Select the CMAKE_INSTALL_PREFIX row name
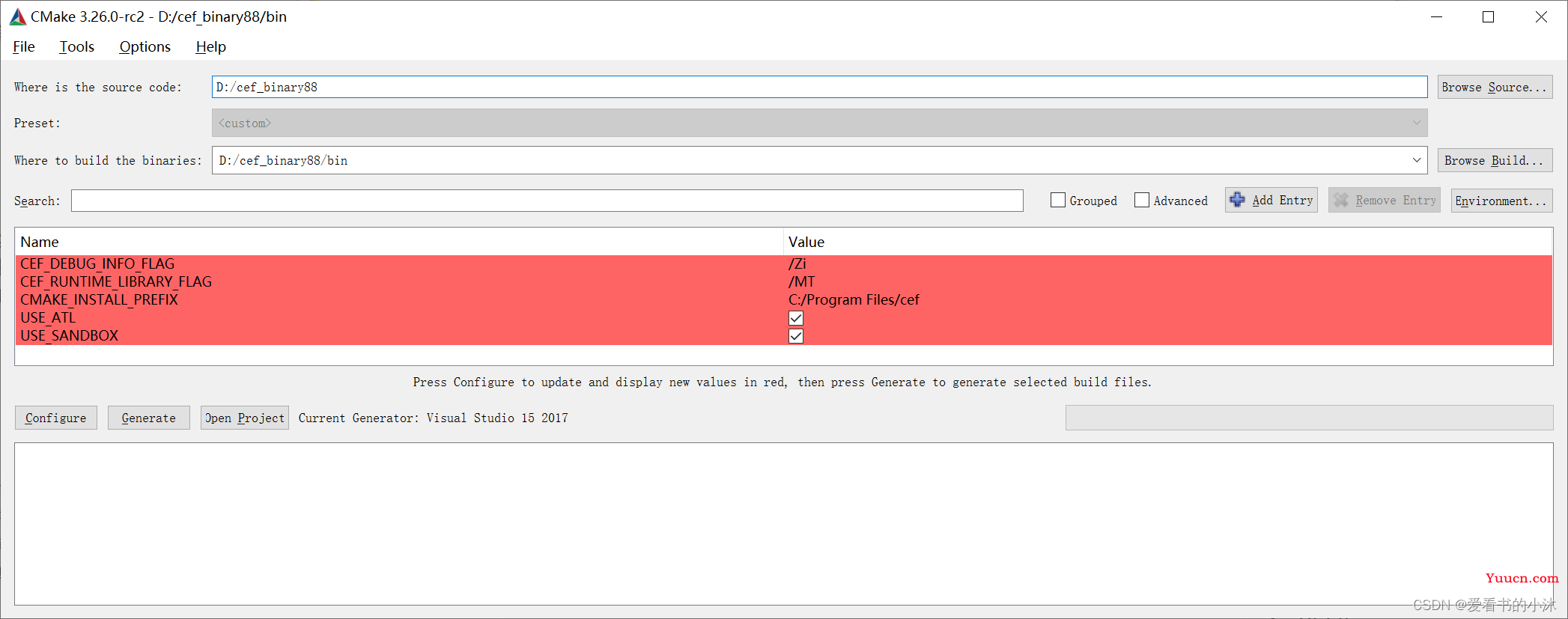Image resolution: width=1568 pixels, height=619 pixels. click(100, 299)
